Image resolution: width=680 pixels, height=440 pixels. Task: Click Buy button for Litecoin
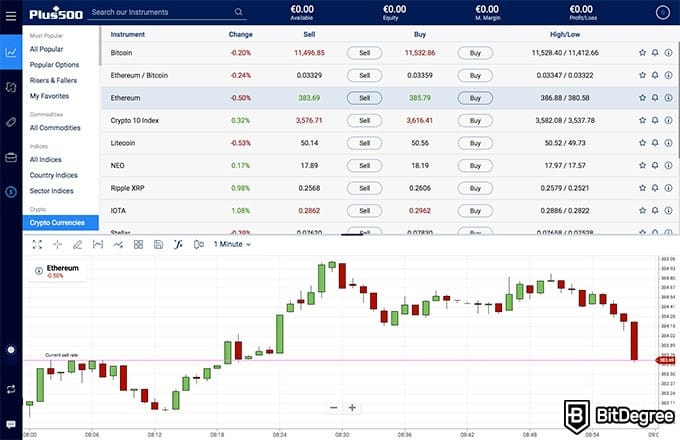coord(475,143)
